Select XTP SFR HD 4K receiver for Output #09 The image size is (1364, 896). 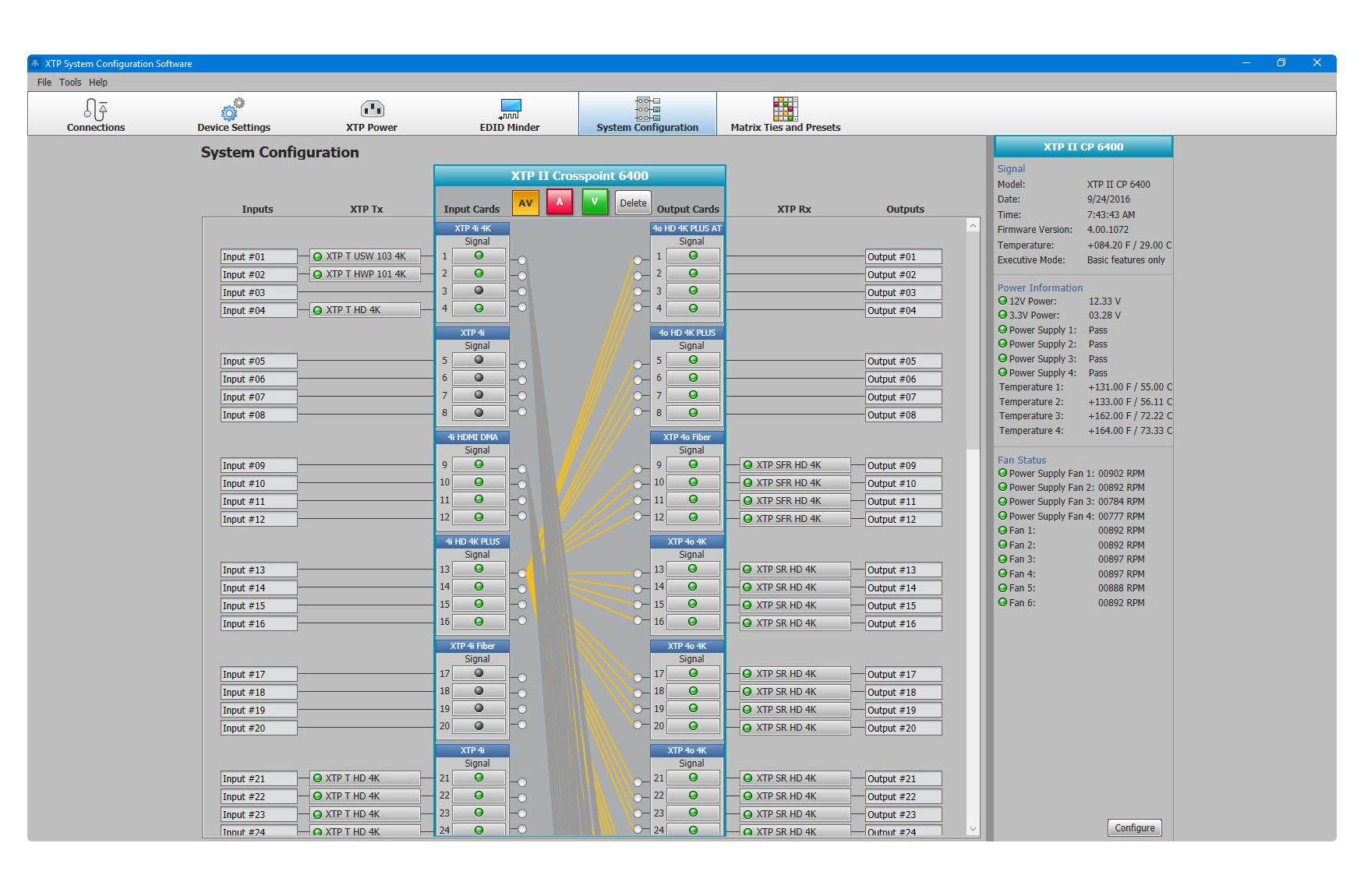(795, 465)
